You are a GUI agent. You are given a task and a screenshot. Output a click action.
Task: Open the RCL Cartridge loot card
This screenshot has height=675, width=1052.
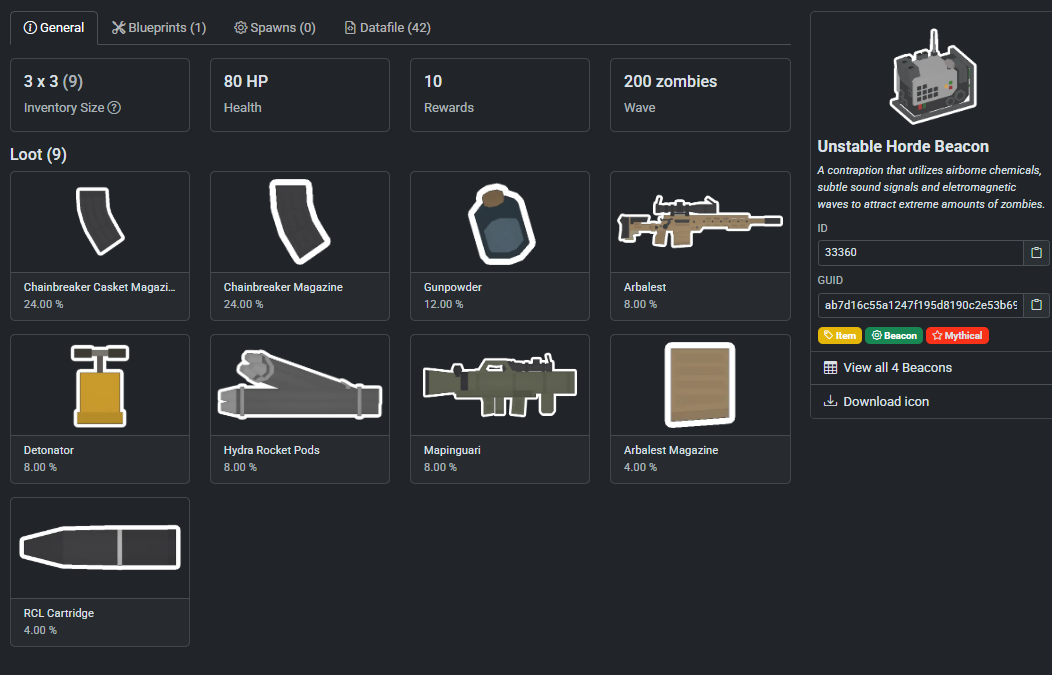point(100,570)
